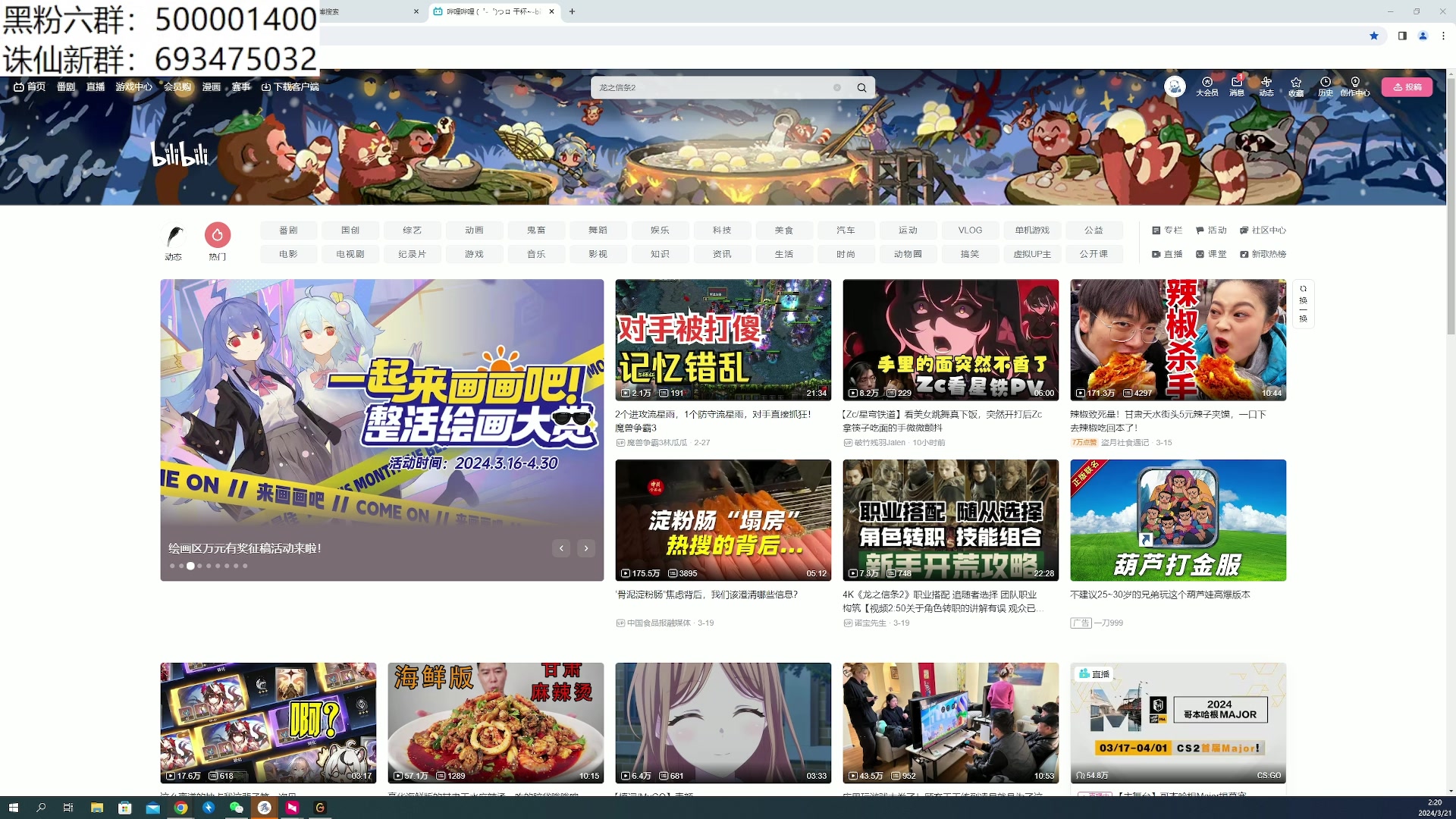Launch Chrome from the Windows taskbar
This screenshot has width=1456, height=819.
pyautogui.click(x=180, y=808)
